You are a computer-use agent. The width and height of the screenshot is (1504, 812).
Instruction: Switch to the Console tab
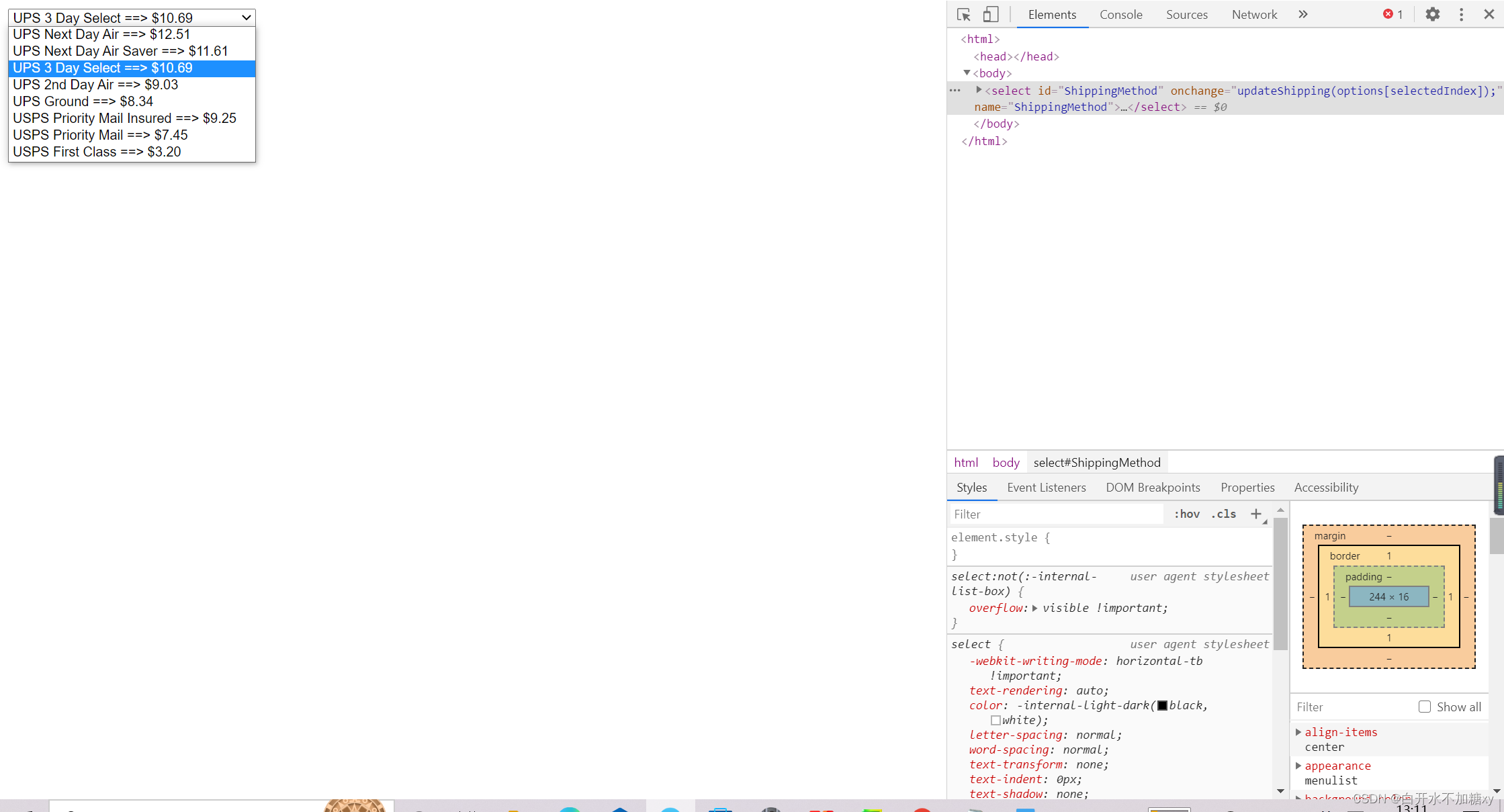coord(1120,14)
